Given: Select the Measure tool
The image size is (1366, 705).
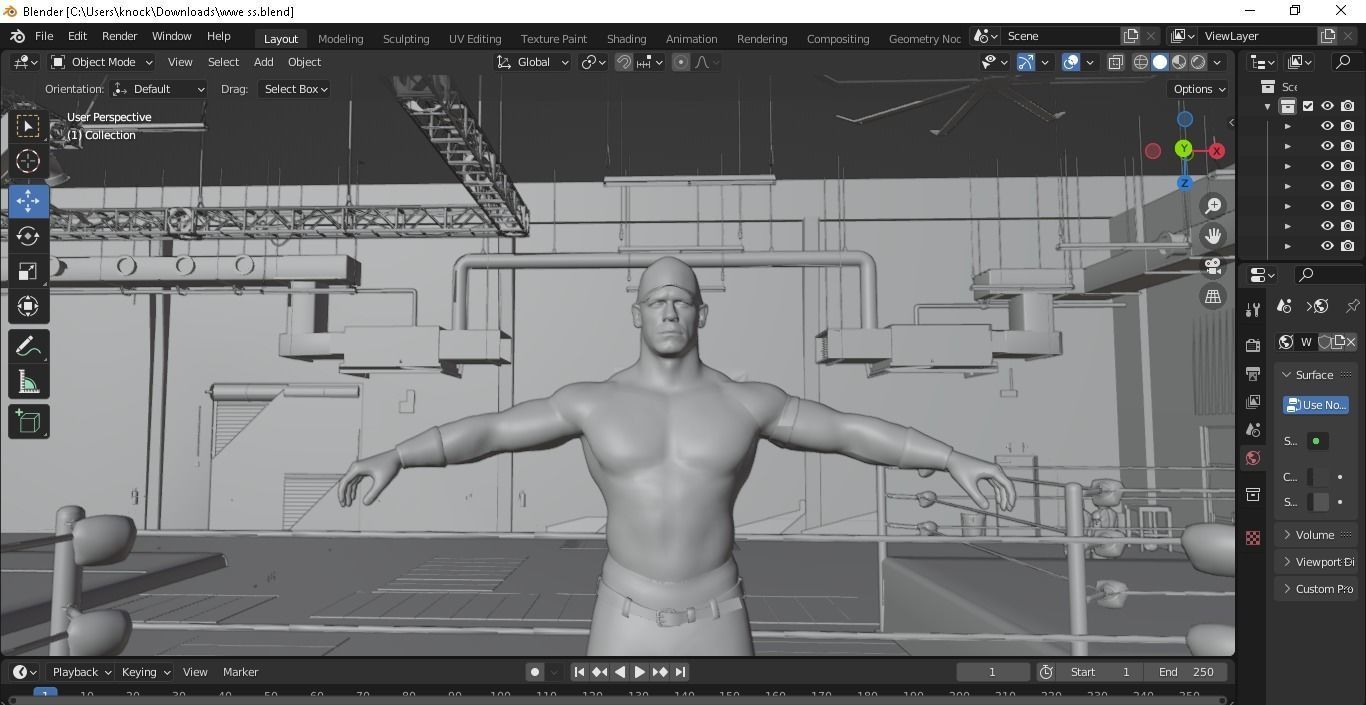Looking at the screenshot, I should point(28,383).
